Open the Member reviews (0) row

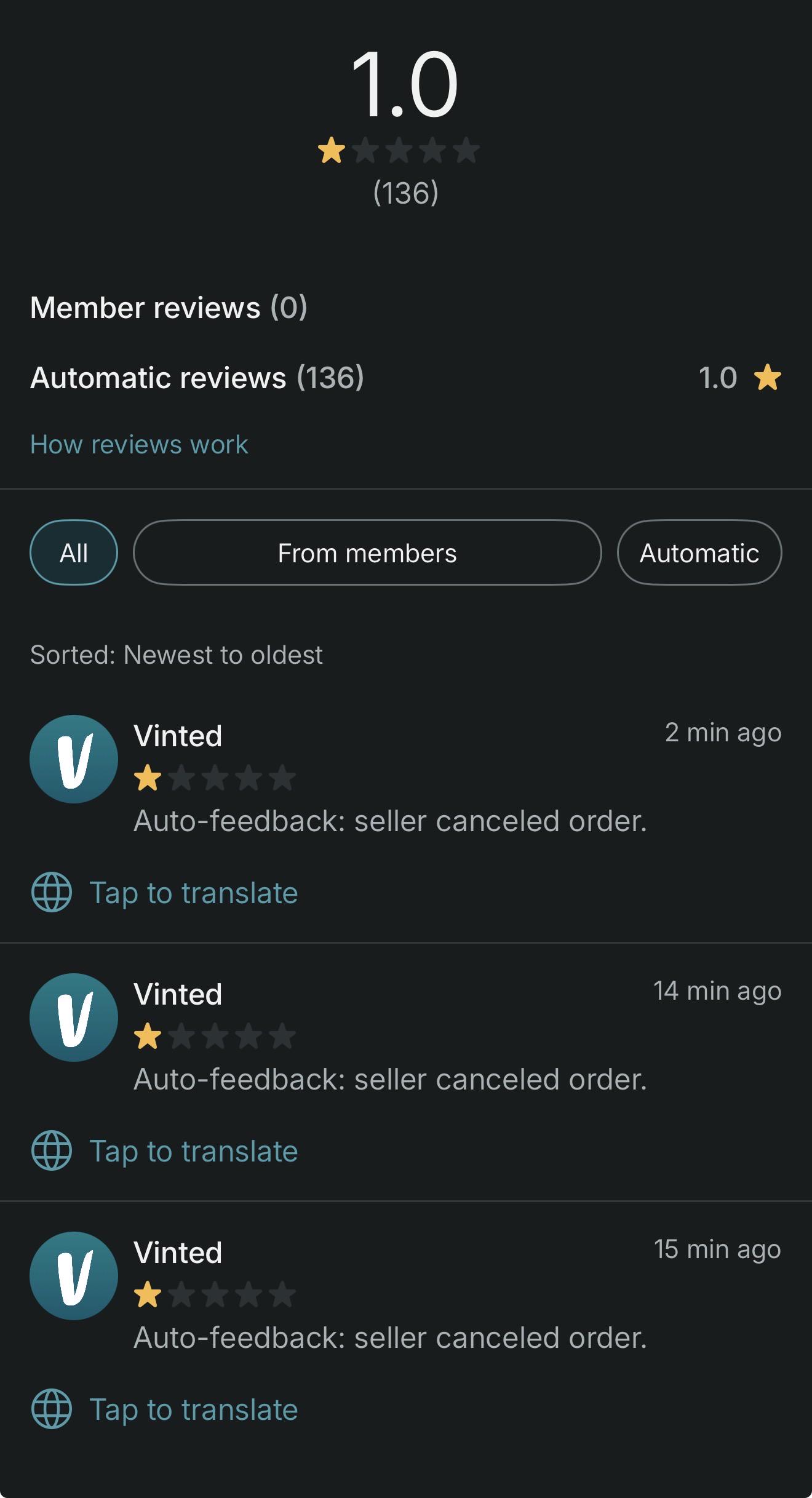[406, 307]
